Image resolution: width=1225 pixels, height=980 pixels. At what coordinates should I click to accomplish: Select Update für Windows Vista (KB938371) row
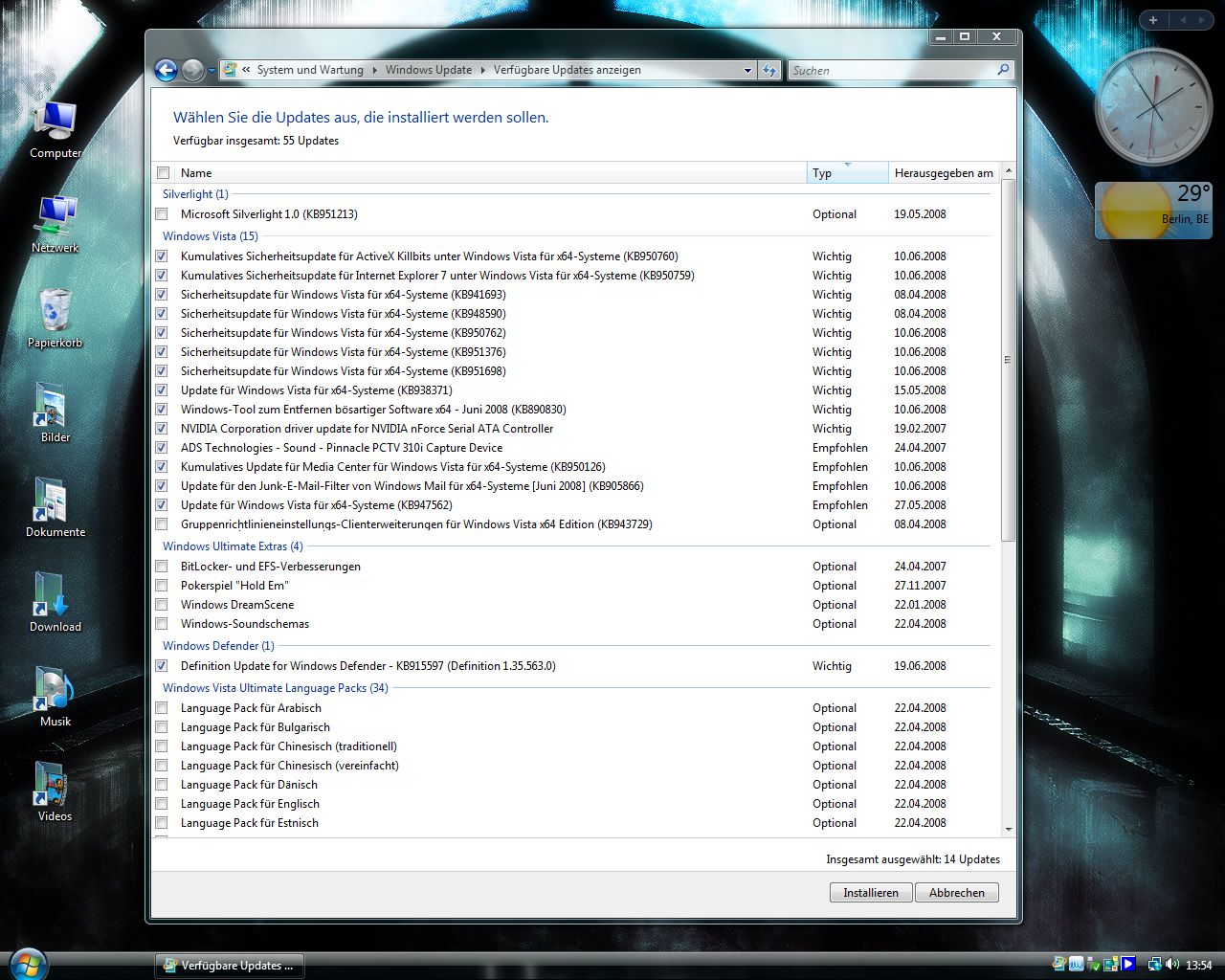(x=574, y=390)
